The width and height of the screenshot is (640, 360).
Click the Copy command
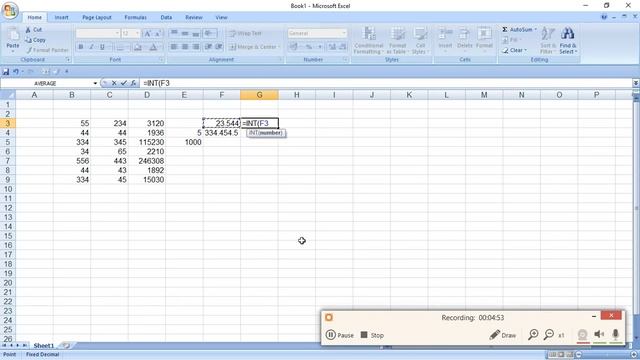click(36, 40)
